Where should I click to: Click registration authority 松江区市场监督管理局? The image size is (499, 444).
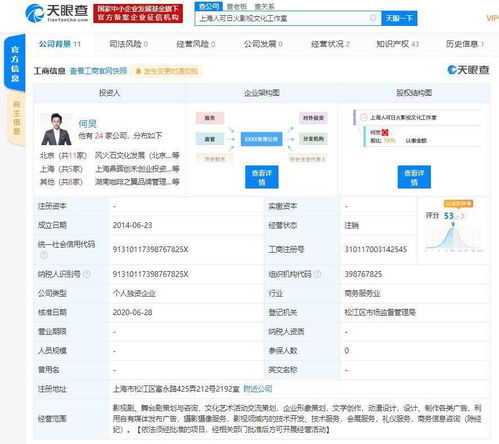(x=380, y=312)
